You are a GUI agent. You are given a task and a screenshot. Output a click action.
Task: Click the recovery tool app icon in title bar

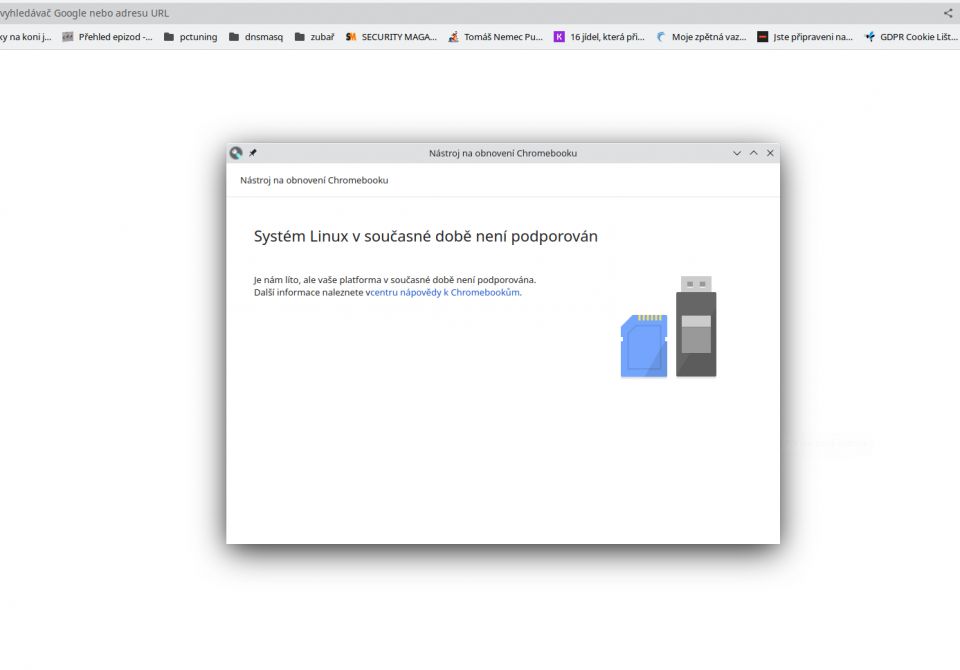tap(236, 153)
